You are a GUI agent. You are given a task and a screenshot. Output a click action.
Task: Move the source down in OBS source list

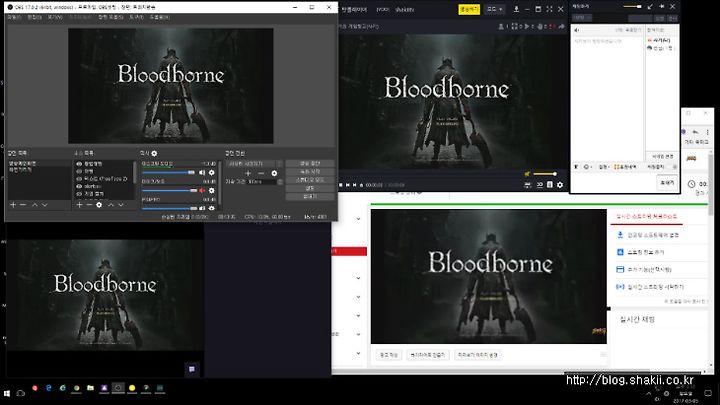(x=121, y=205)
